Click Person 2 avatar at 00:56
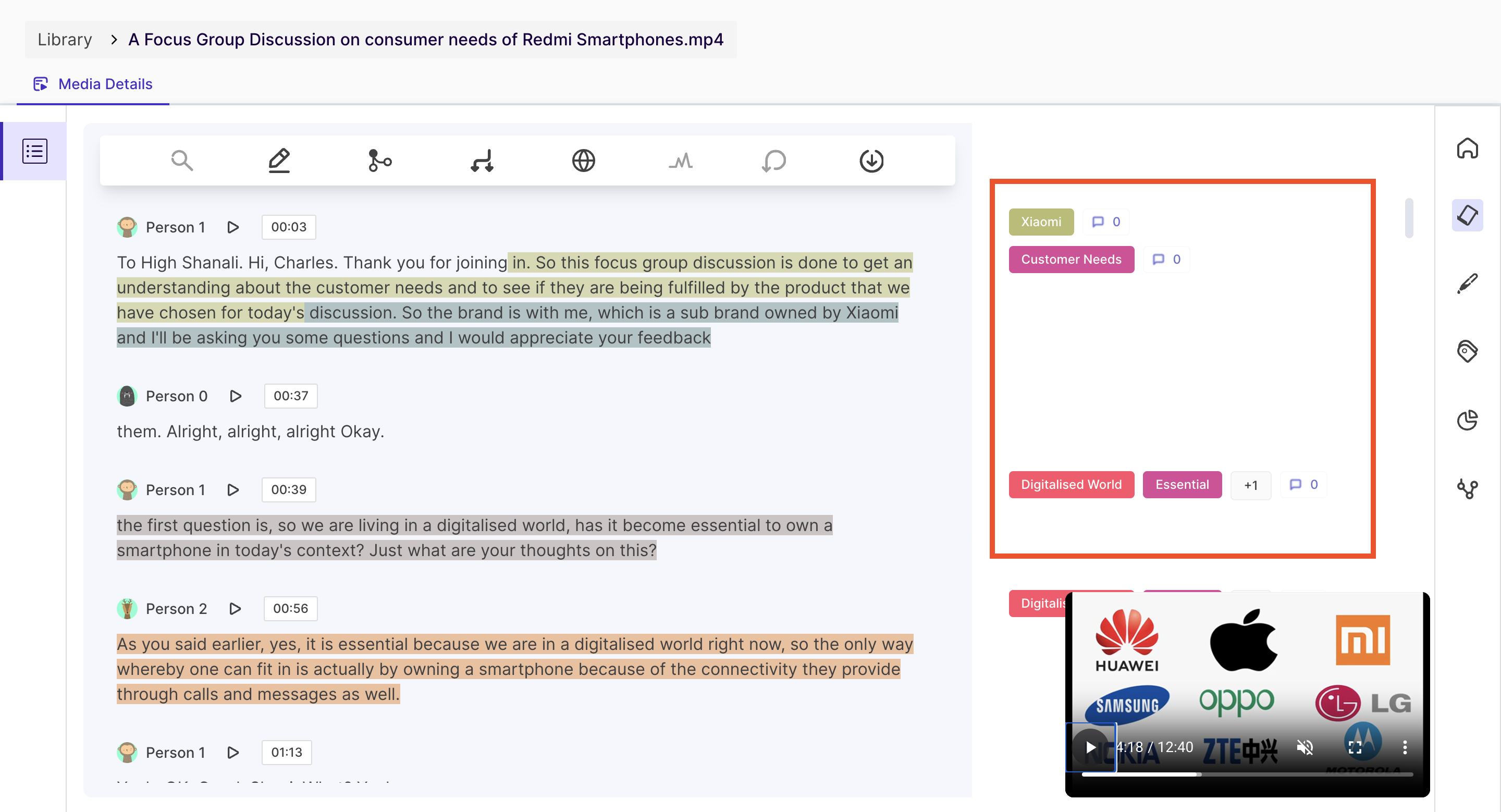 pos(127,609)
